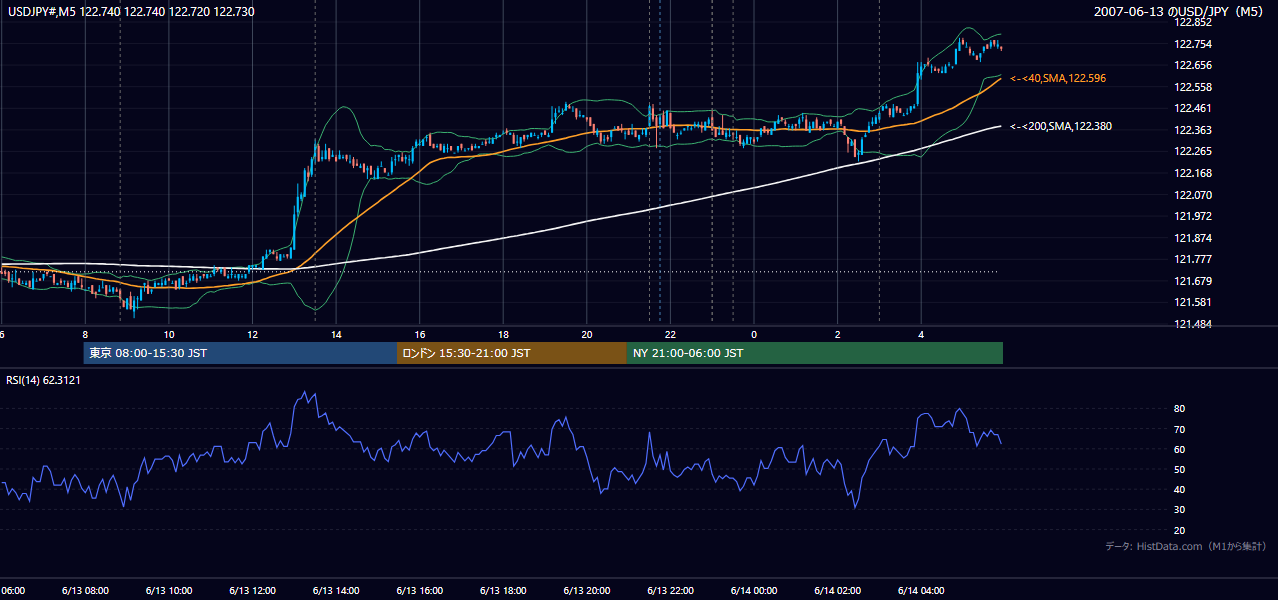Image resolution: width=1278 pixels, height=600 pixels.
Task: Click the 121.581 price axis label
Action: (x=1192, y=302)
